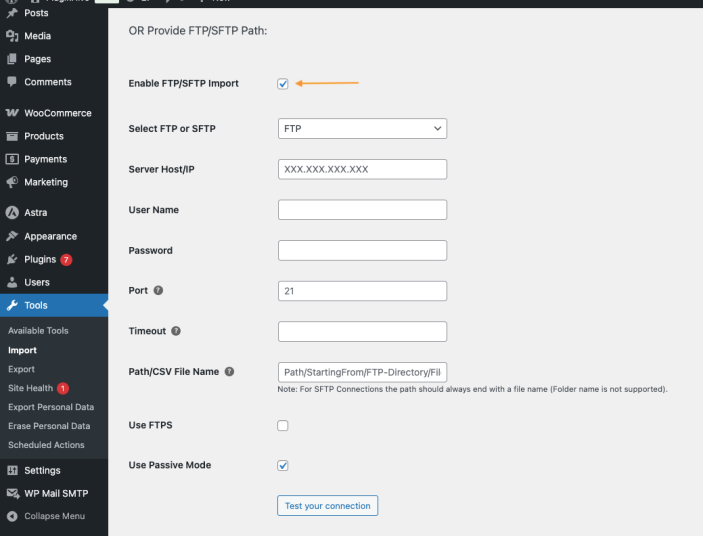
Task: Click the Server Host/IP input field
Action: [x=362, y=169]
